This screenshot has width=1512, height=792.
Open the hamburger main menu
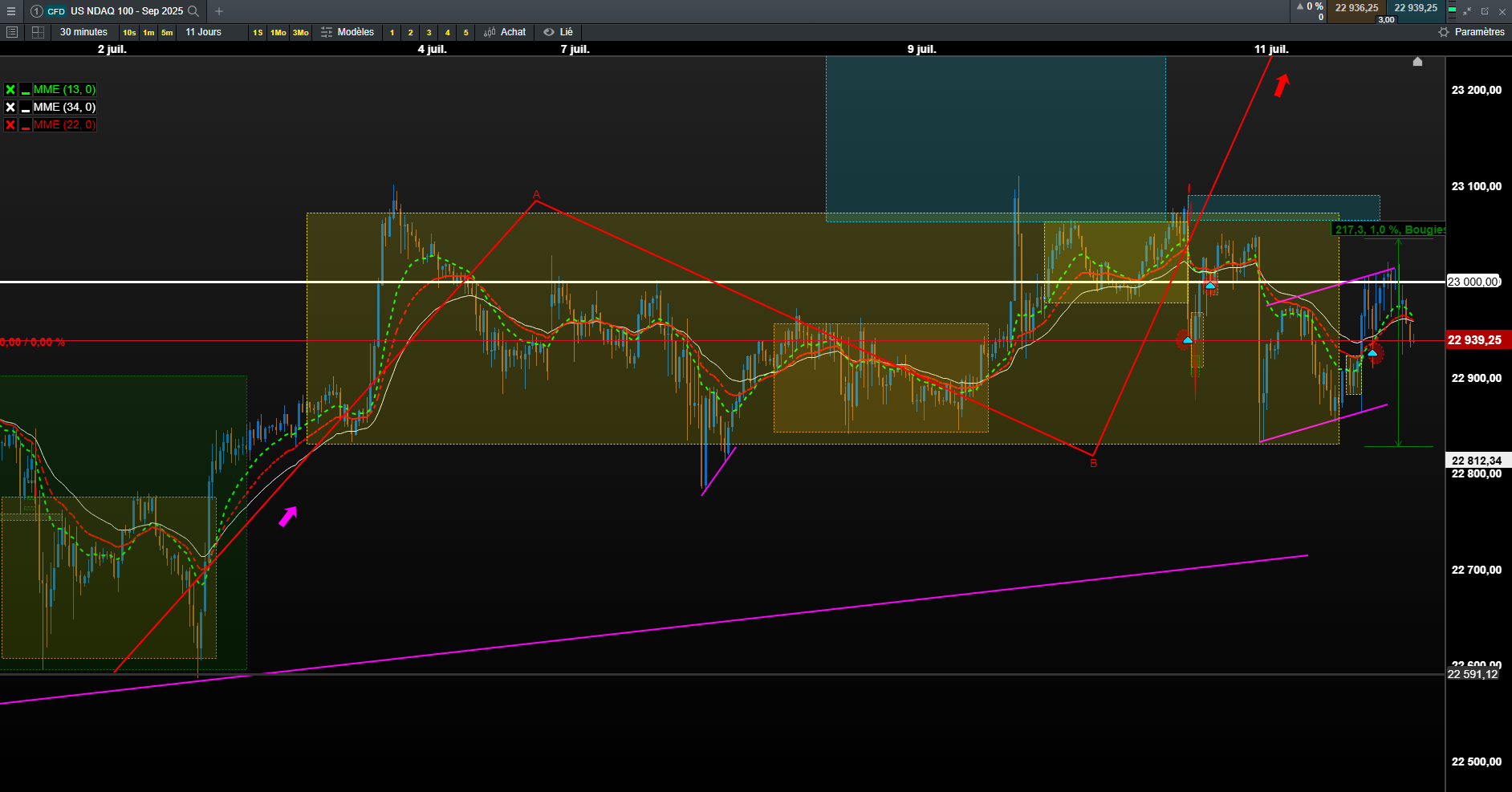[11, 11]
